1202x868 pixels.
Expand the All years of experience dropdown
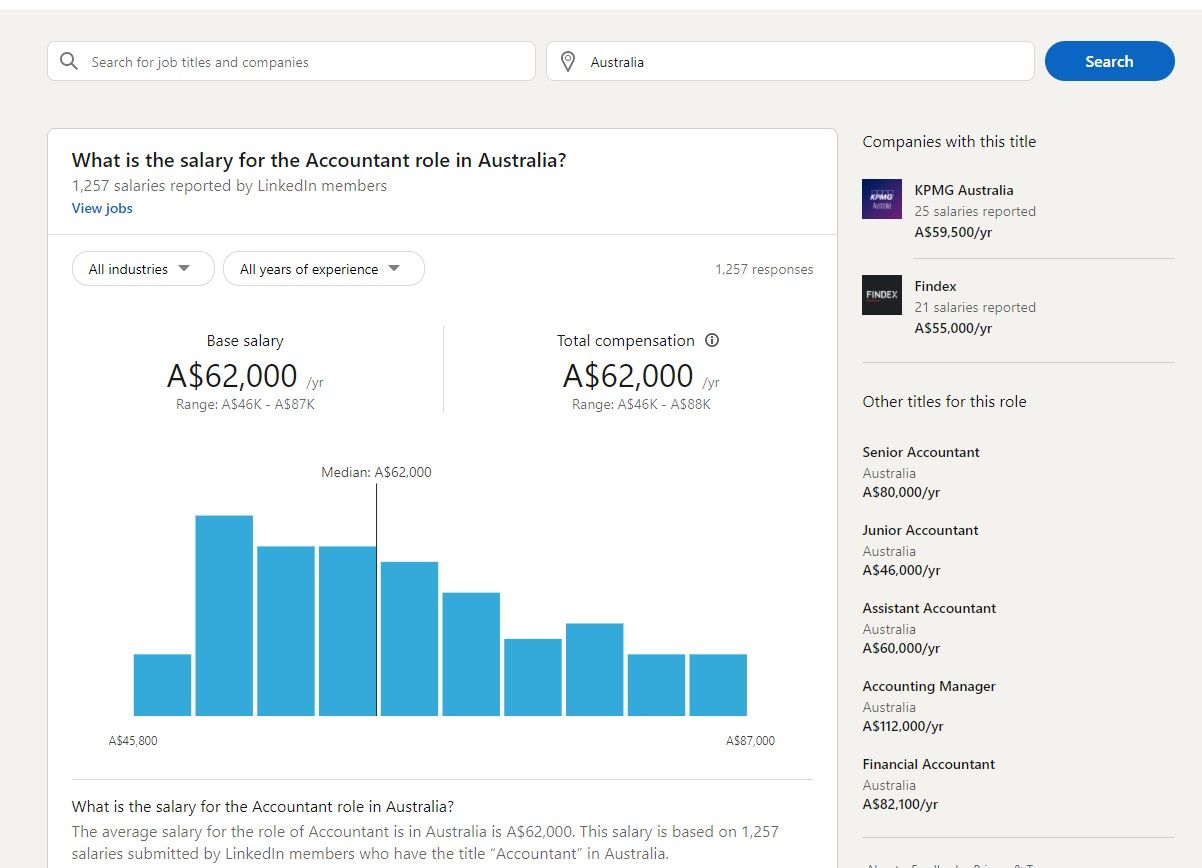323,269
